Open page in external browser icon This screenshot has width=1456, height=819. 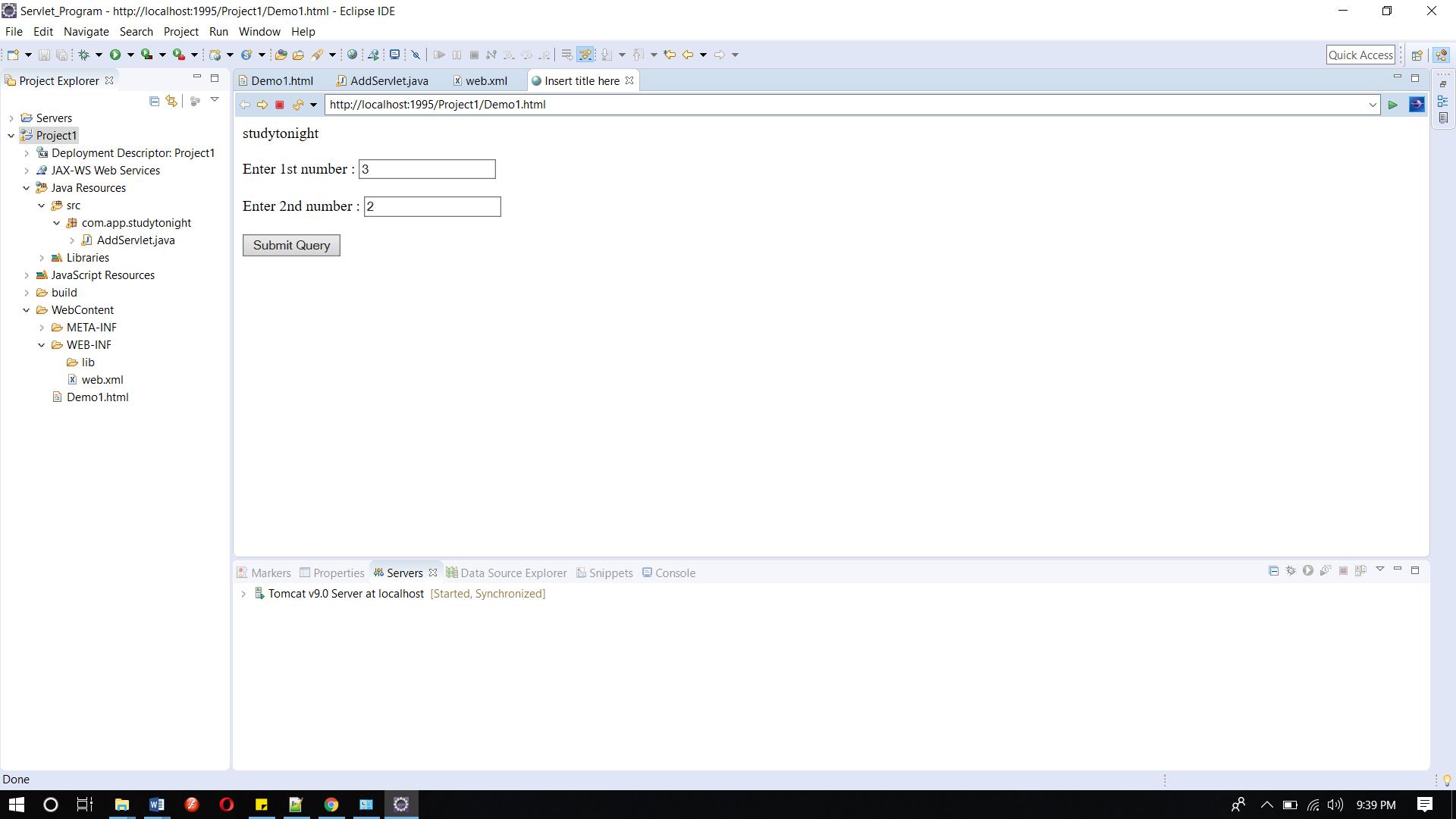click(x=1417, y=105)
